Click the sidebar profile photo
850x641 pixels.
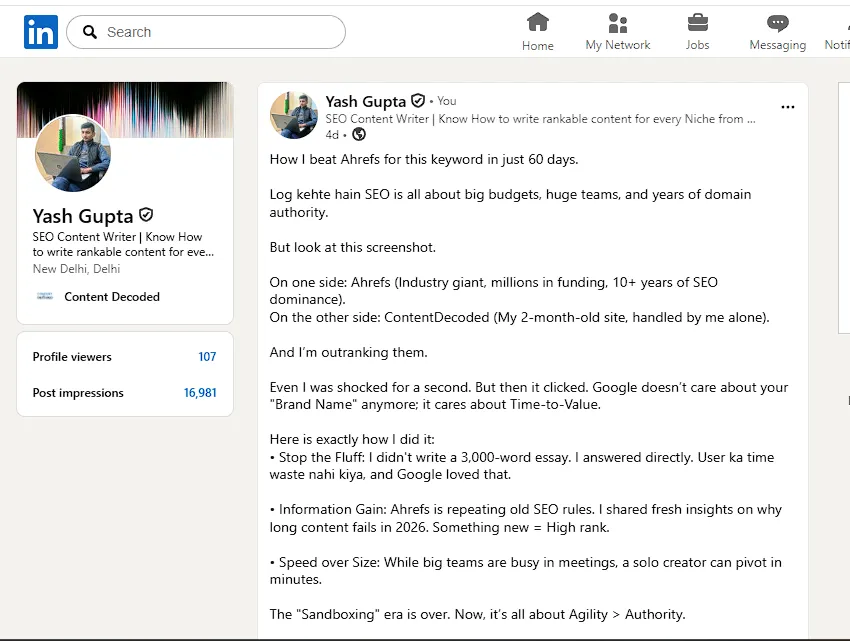[73, 153]
